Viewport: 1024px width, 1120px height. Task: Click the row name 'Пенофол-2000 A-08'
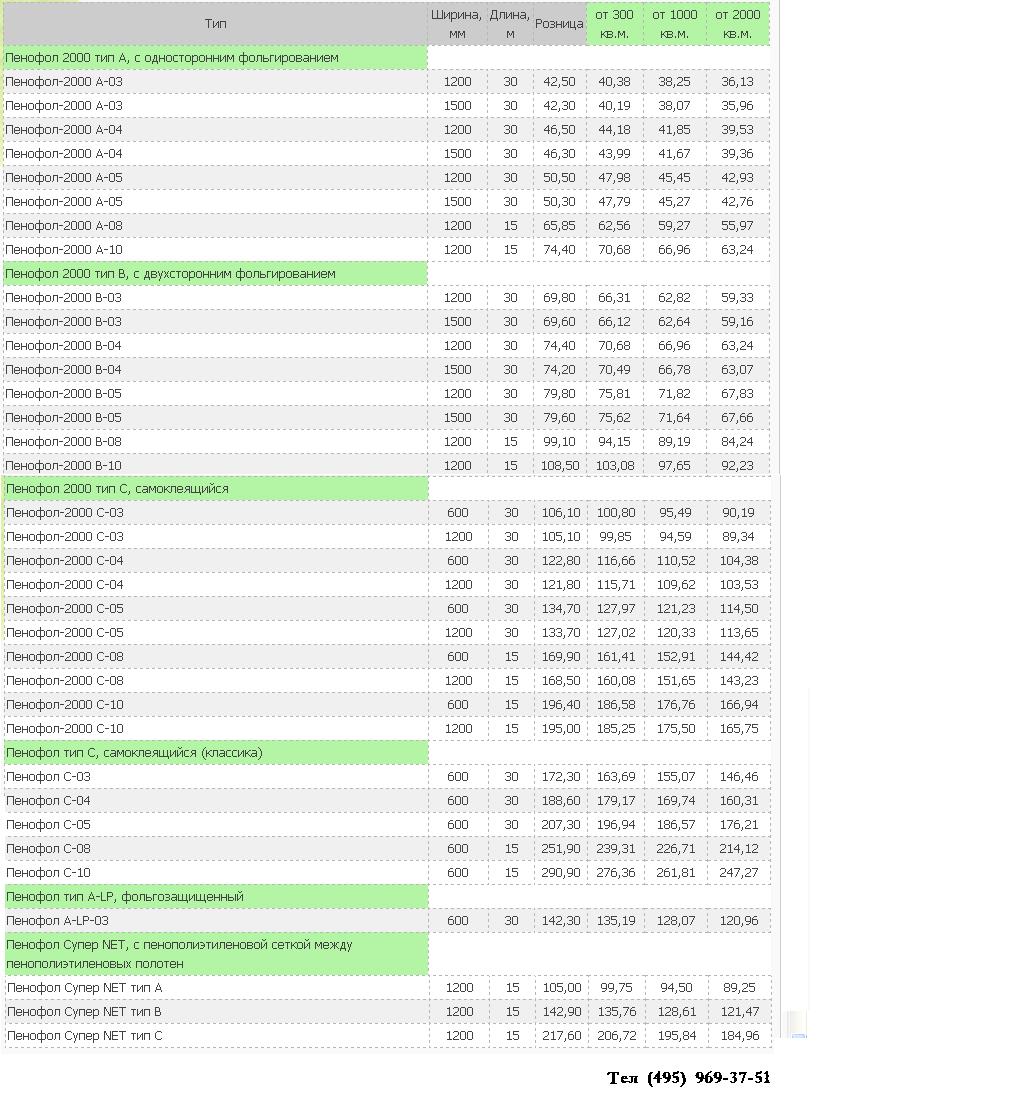coord(64,226)
